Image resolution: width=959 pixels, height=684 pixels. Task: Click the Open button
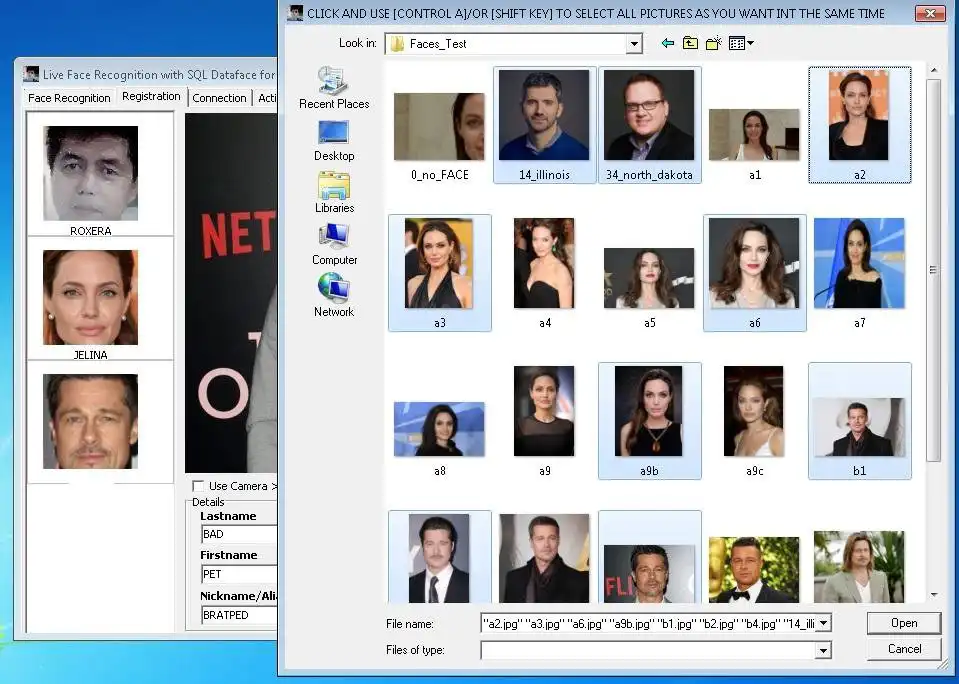point(903,623)
